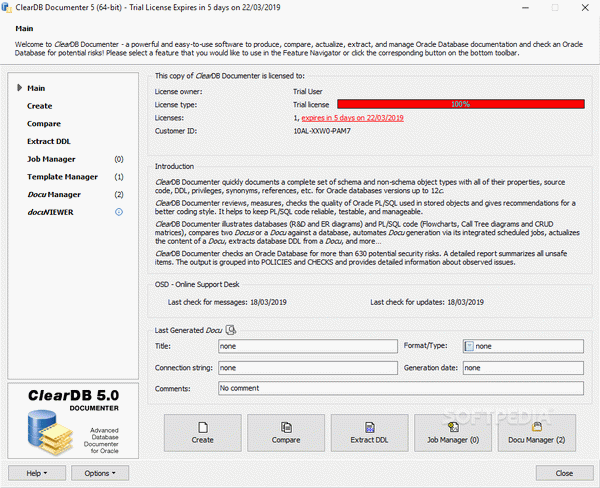Select Create in the Feature Navigator
The height and width of the screenshot is (488, 600).
coord(39,106)
